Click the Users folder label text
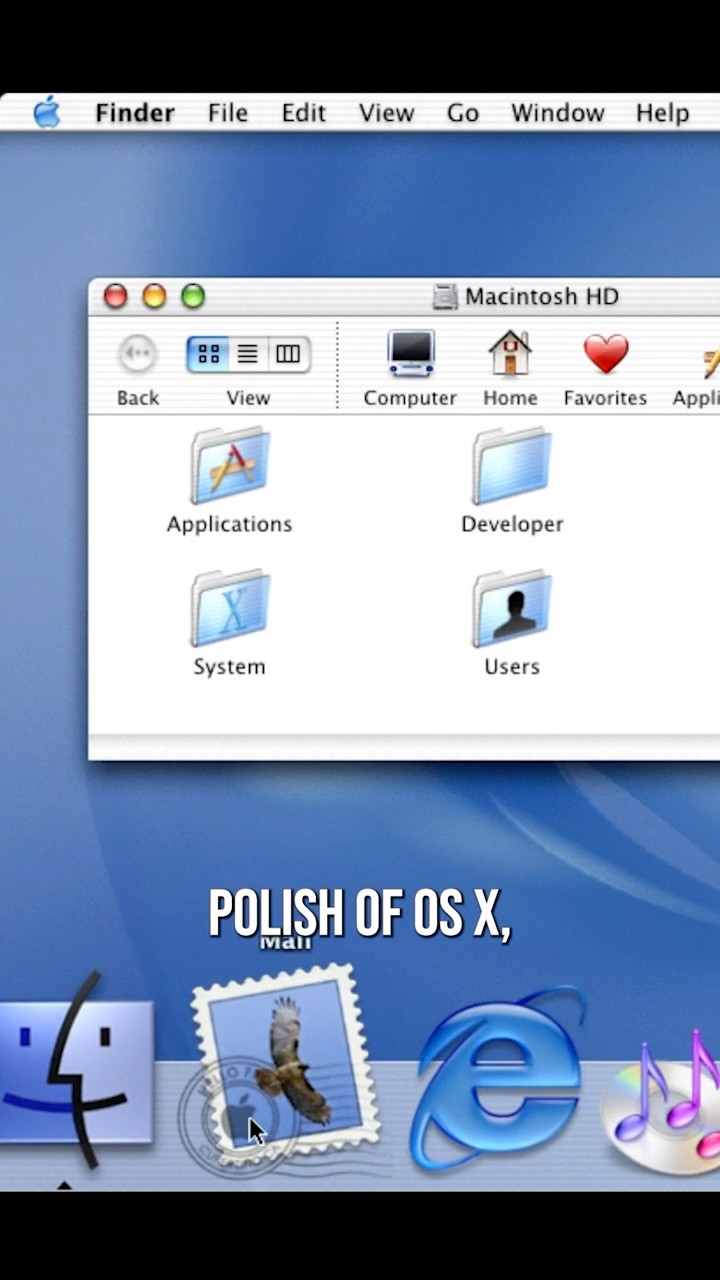The image size is (720, 1280). 512,667
